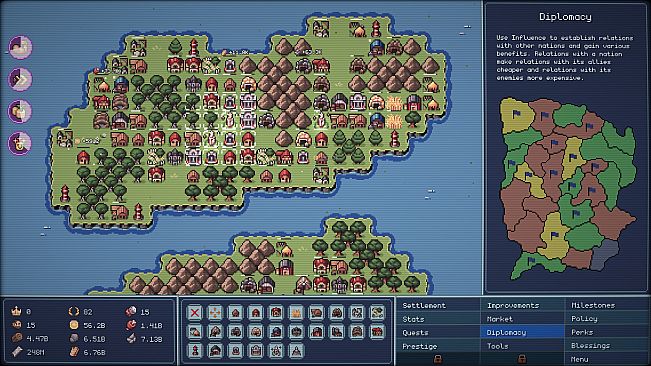Choose the red lighthouse tower build icon
Screen dimensions: 651x366
(x=195, y=351)
